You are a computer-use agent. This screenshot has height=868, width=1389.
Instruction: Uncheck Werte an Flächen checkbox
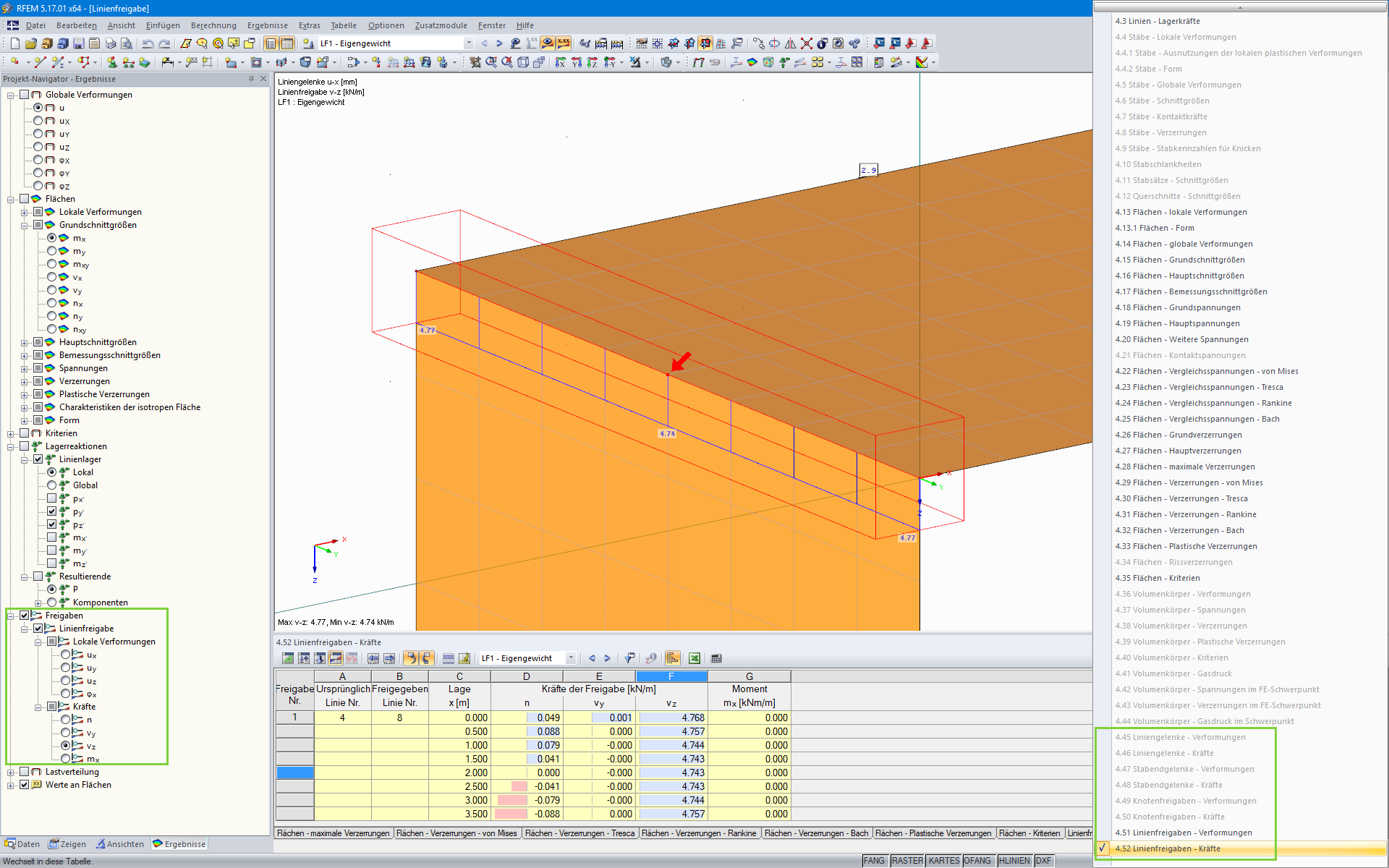point(24,785)
